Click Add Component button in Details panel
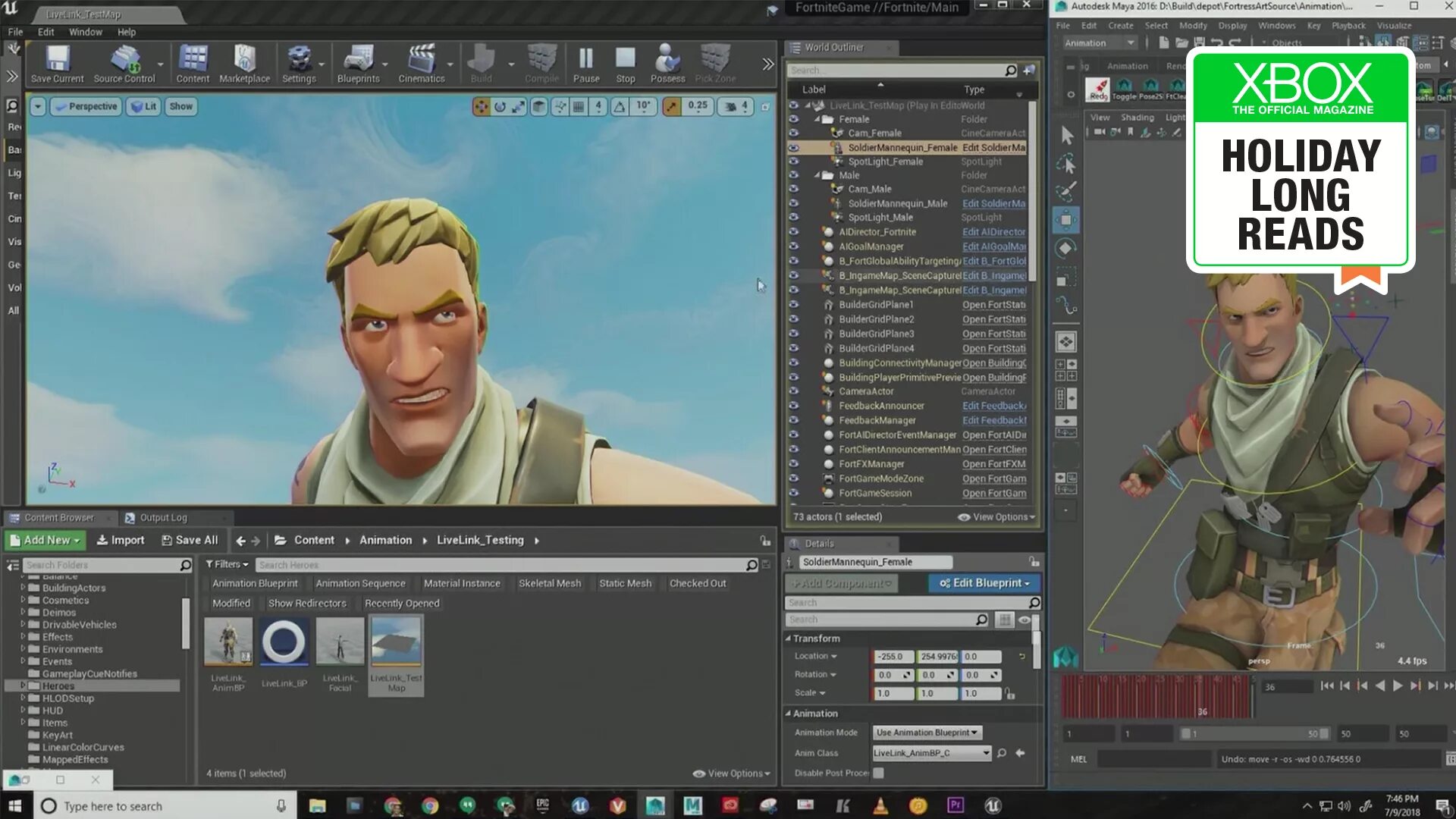Screen dimensions: 1456x819 (840, 582)
